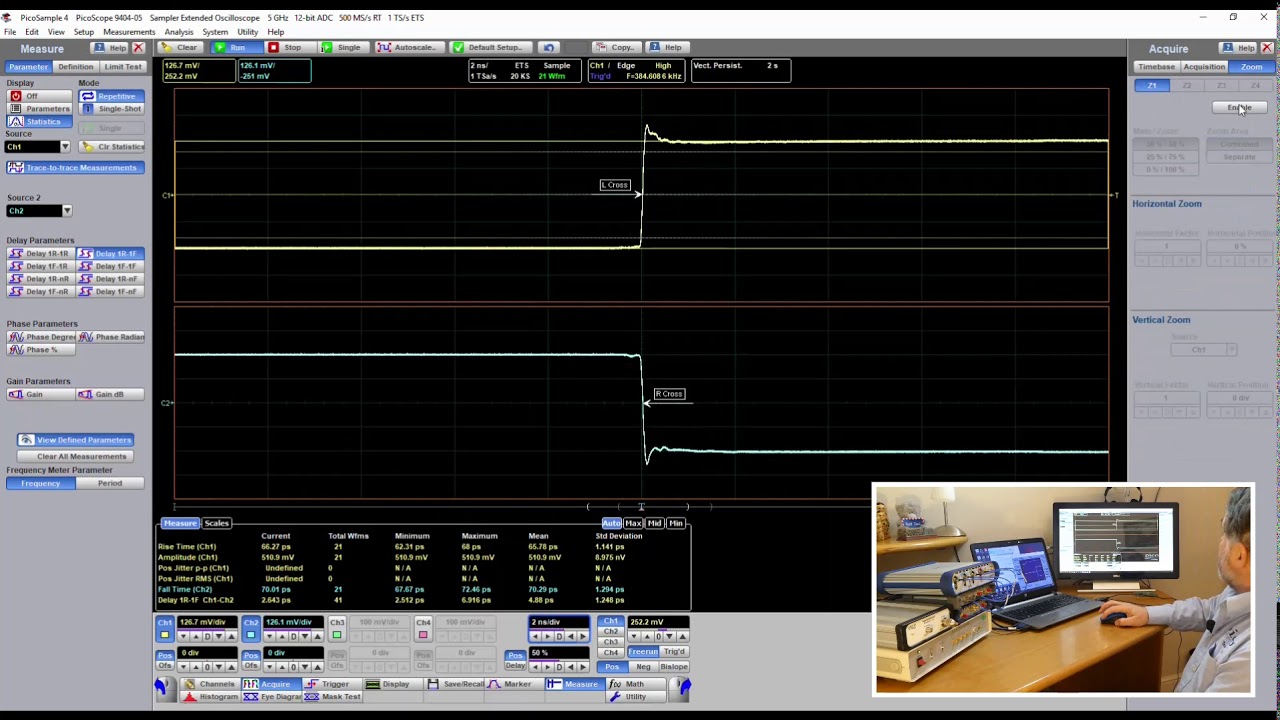Screen dimensions: 1280x720
Task: Switch trigger mode to Trig'd
Action: pos(674,652)
